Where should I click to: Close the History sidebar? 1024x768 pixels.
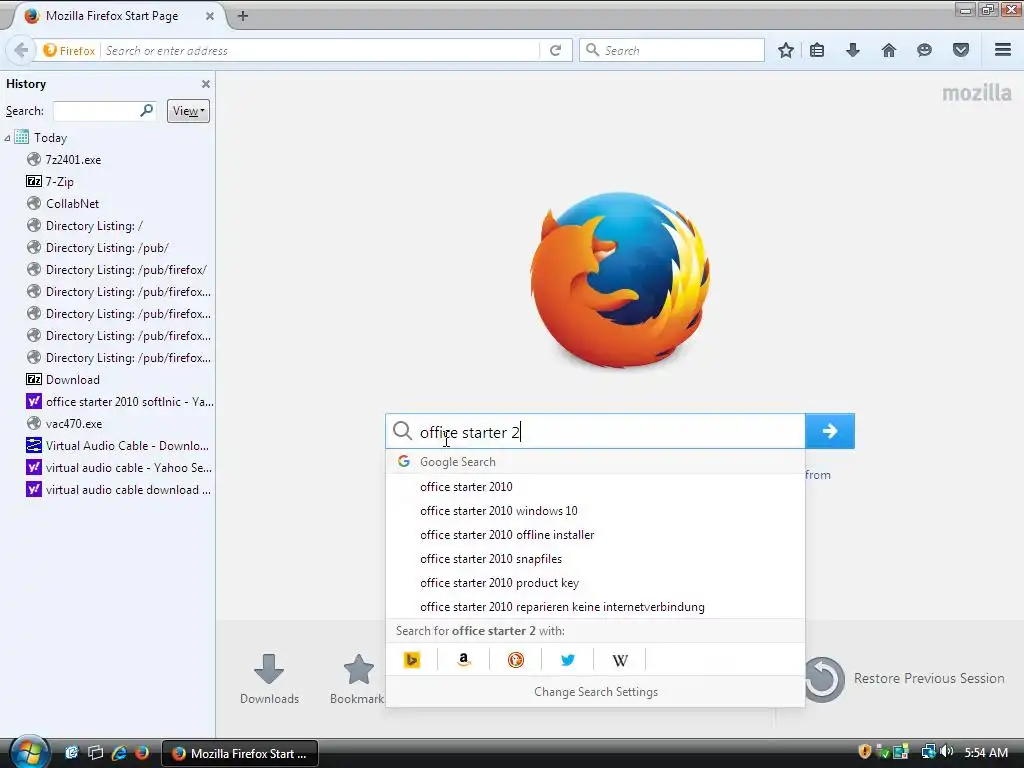[x=206, y=84]
